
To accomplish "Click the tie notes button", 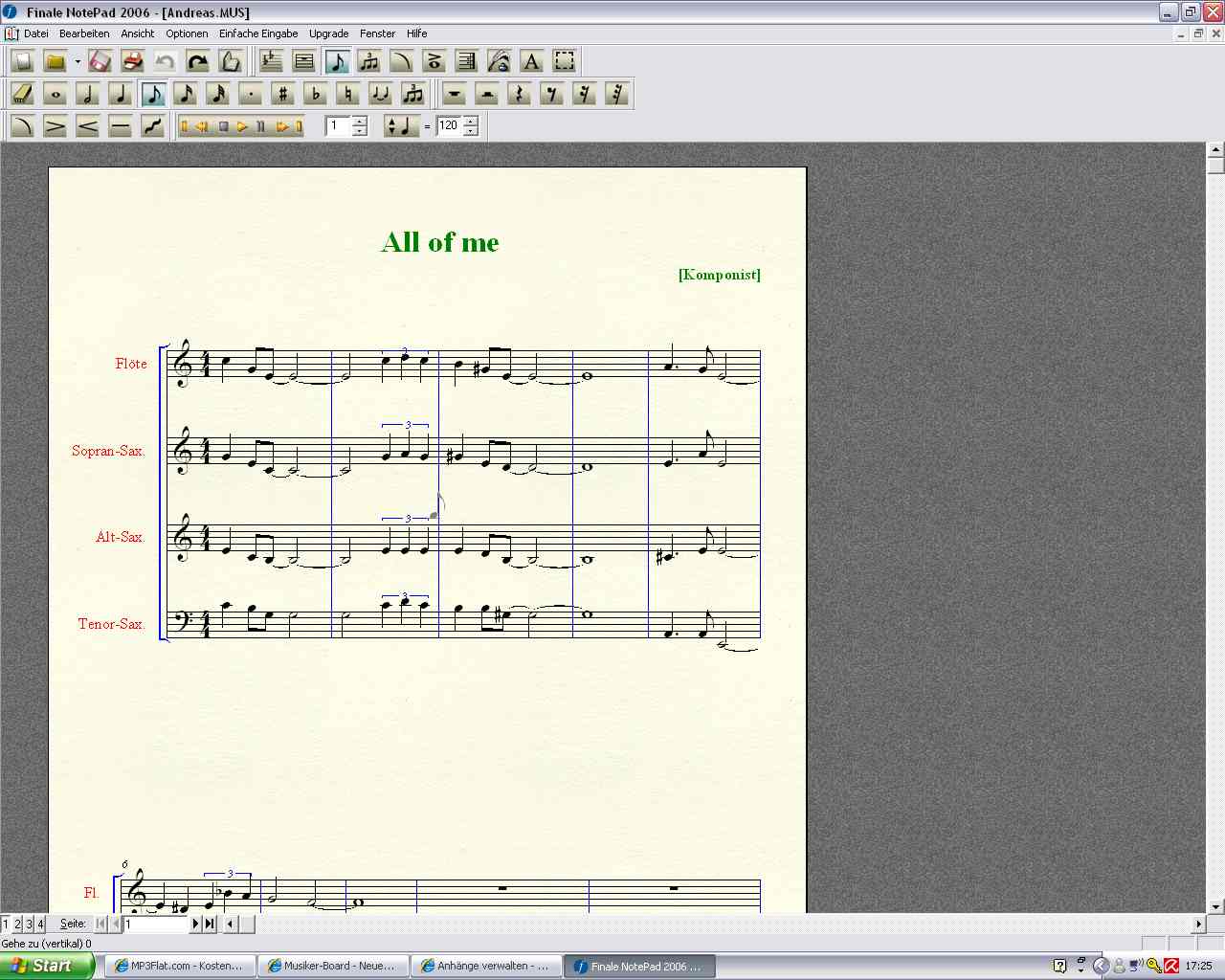I will click(381, 94).
